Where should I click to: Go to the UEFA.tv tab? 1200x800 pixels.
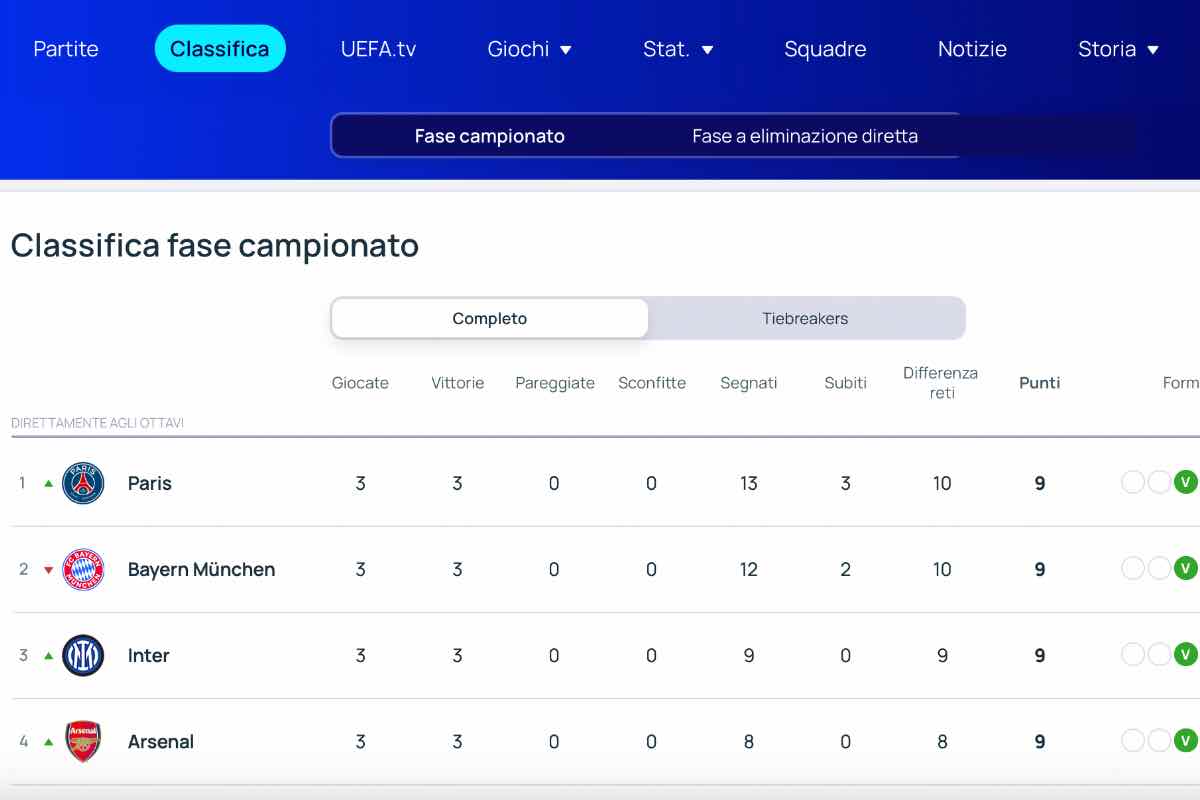tap(378, 49)
